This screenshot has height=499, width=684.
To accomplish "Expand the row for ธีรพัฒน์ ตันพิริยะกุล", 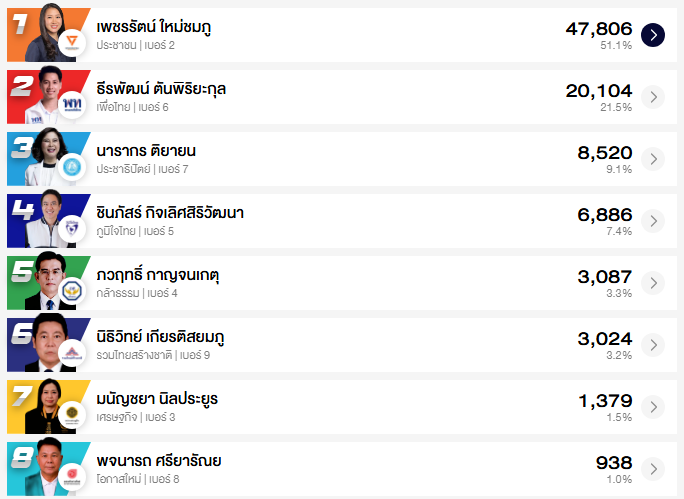I will pos(652,97).
